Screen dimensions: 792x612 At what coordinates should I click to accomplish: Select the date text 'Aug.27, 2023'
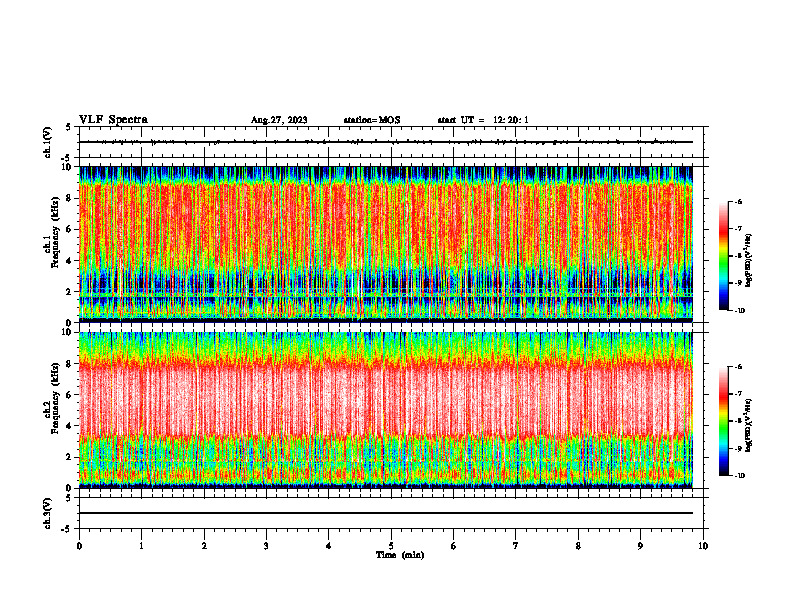279,120
